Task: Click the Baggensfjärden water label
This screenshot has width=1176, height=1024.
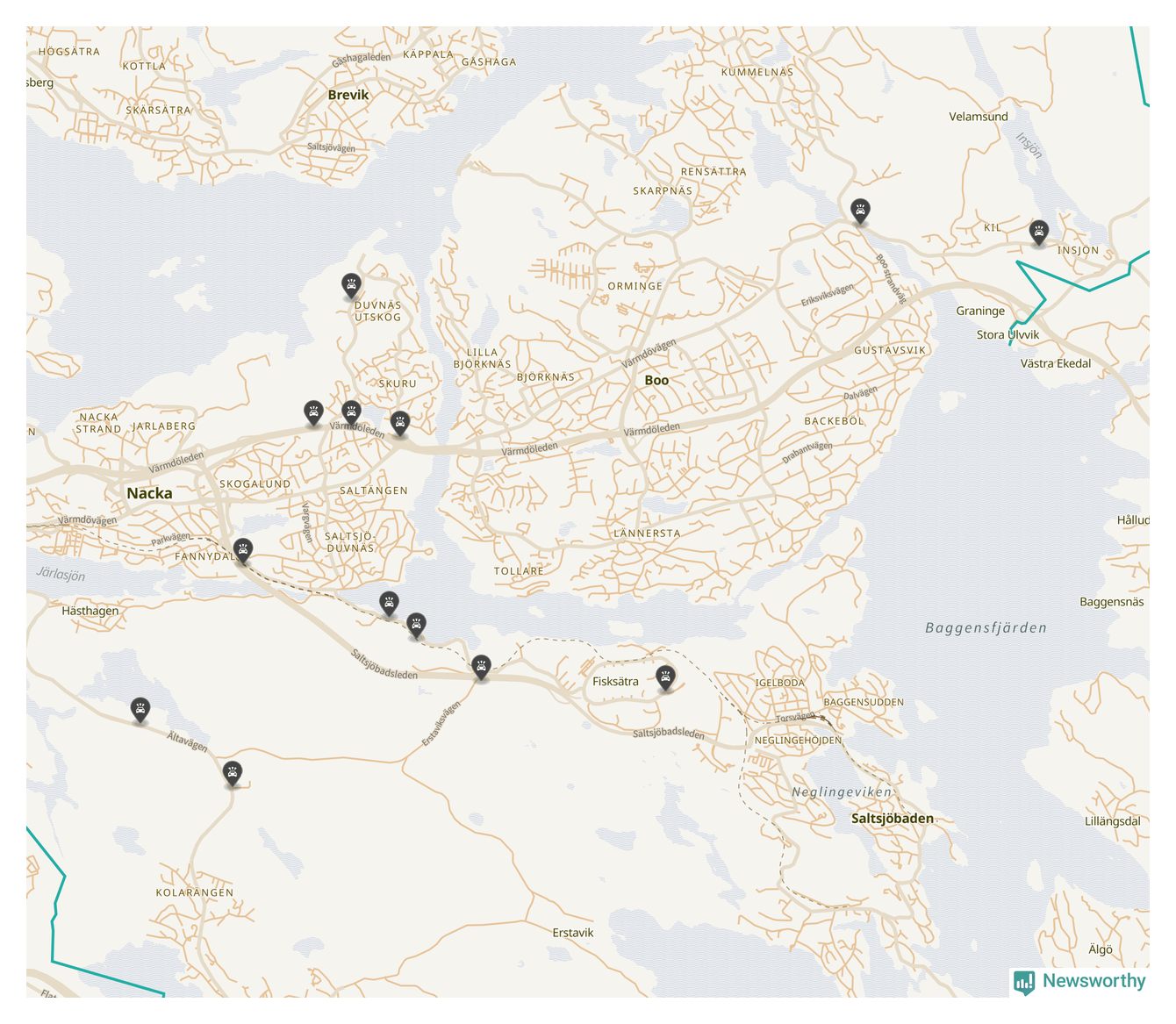Action: coord(986,627)
